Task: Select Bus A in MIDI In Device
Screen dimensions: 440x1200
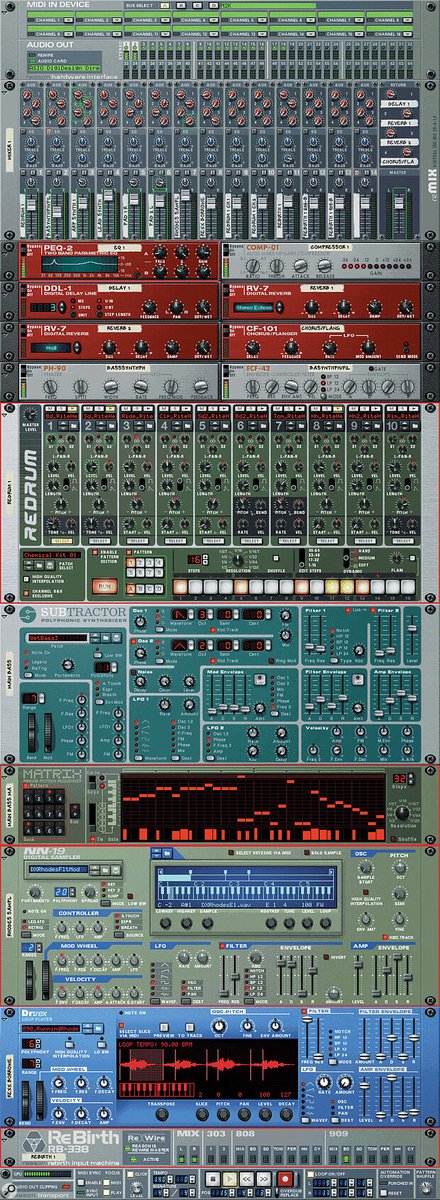Action: tap(164, 6)
